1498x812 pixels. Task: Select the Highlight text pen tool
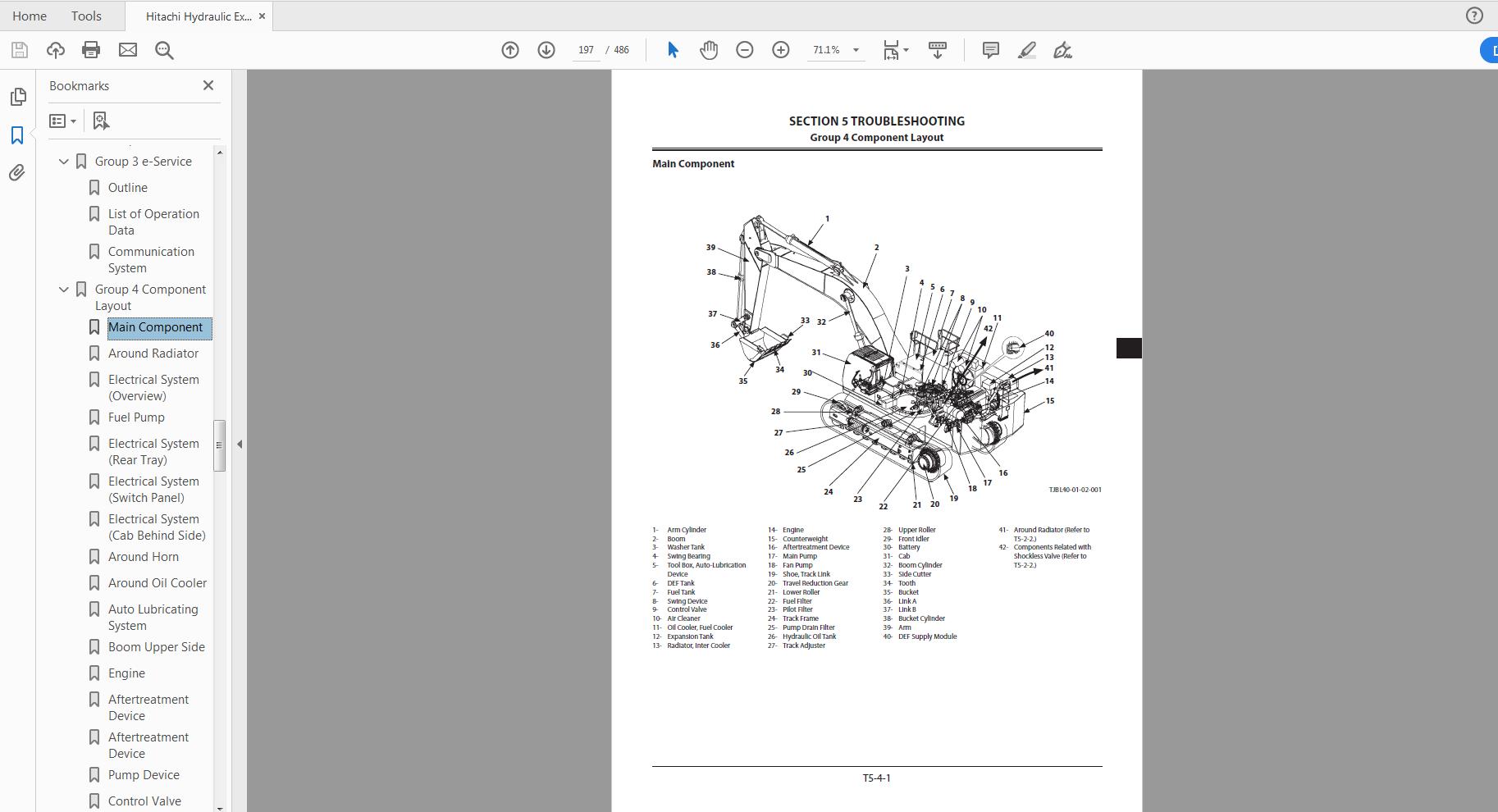(1026, 50)
